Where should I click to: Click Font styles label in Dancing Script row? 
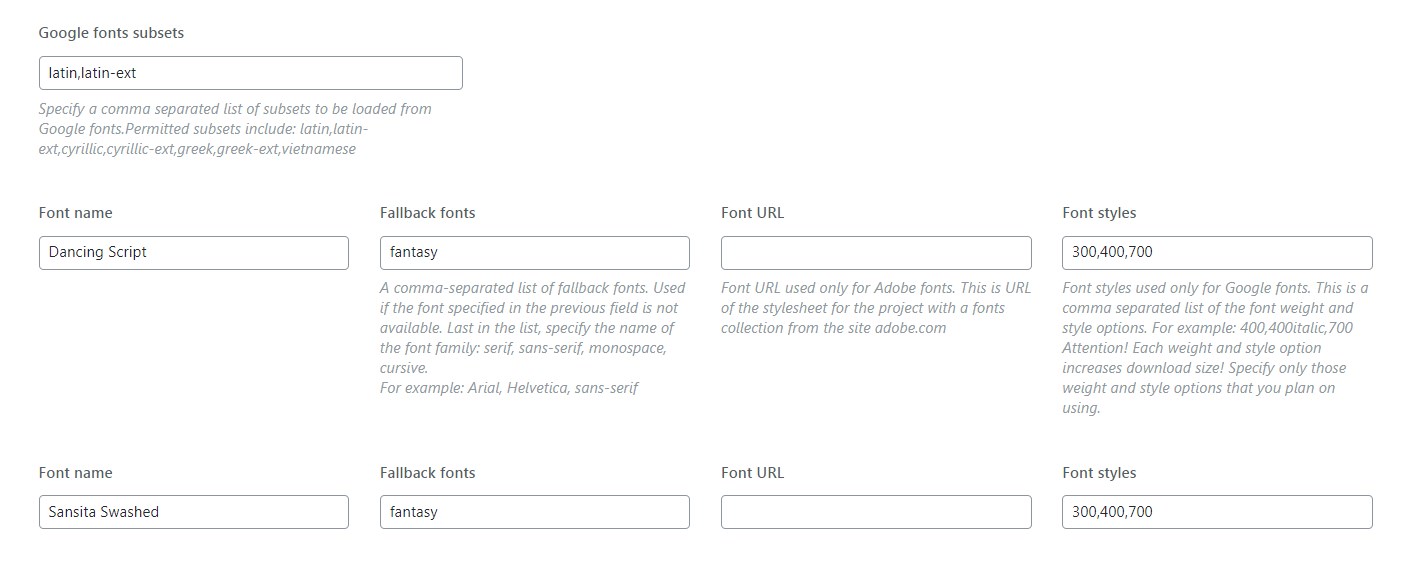point(1099,213)
